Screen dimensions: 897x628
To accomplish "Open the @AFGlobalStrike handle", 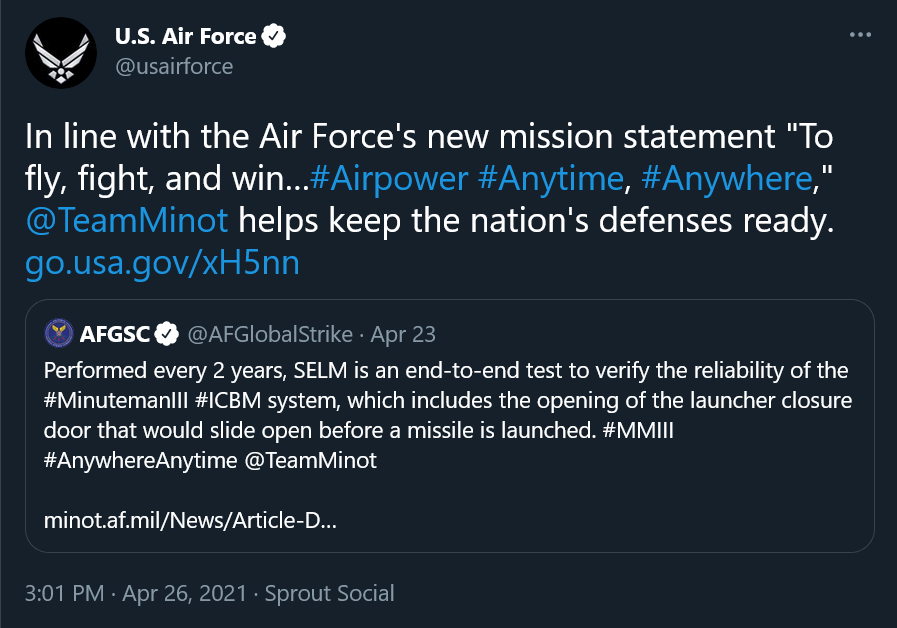I will (x=270, y=334).
